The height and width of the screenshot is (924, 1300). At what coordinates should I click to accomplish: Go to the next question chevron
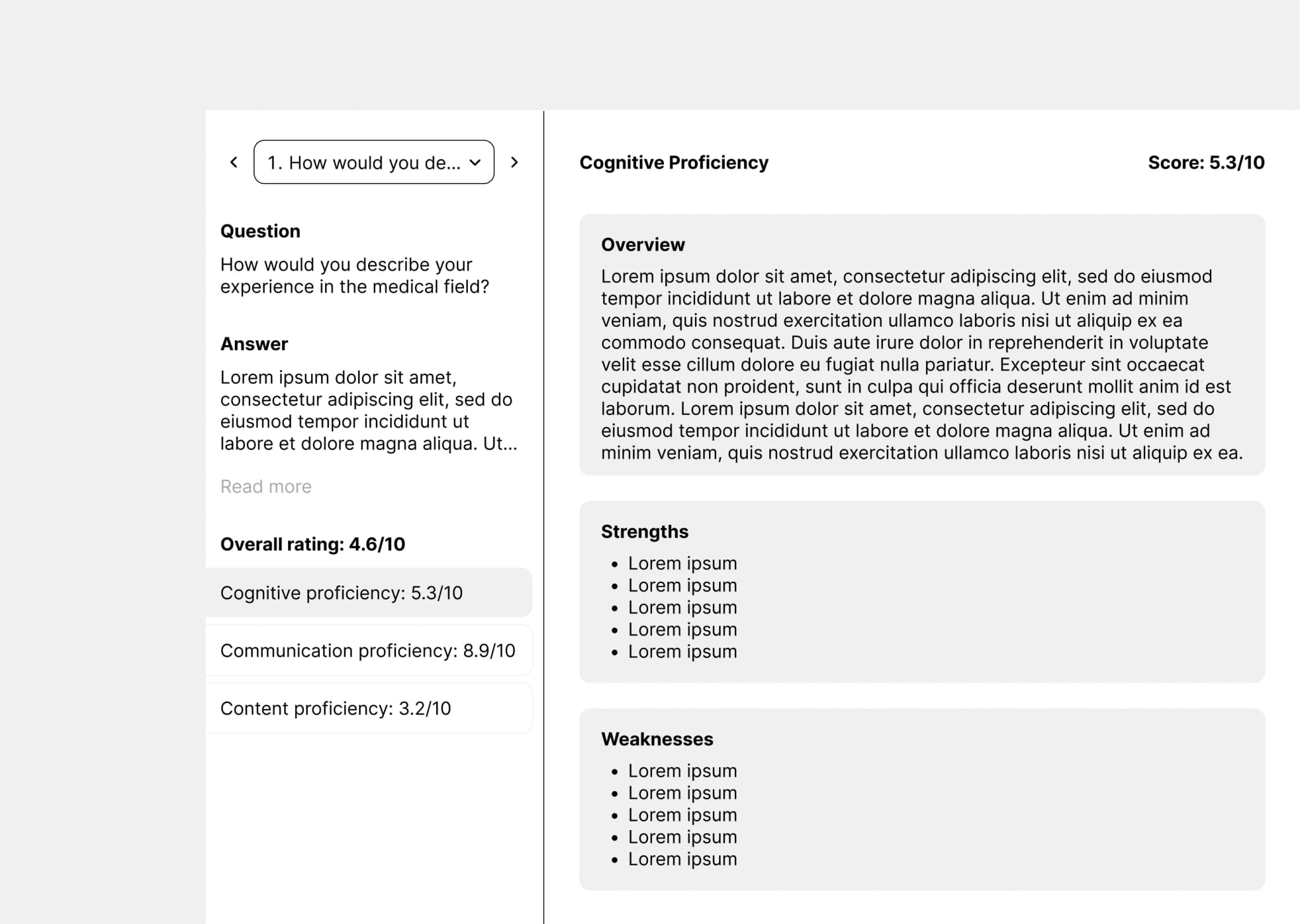point(514,162)
